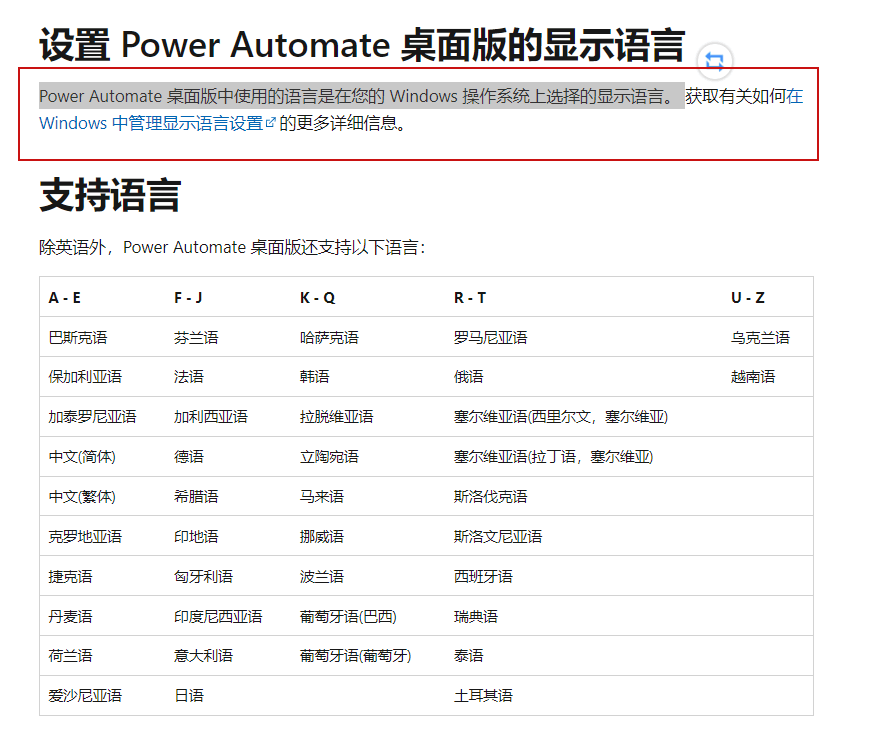The height and width of the screenshot is (747, 895).
Task: Select the 罗马尼亚语 table cell
Action: pos(490,337)
